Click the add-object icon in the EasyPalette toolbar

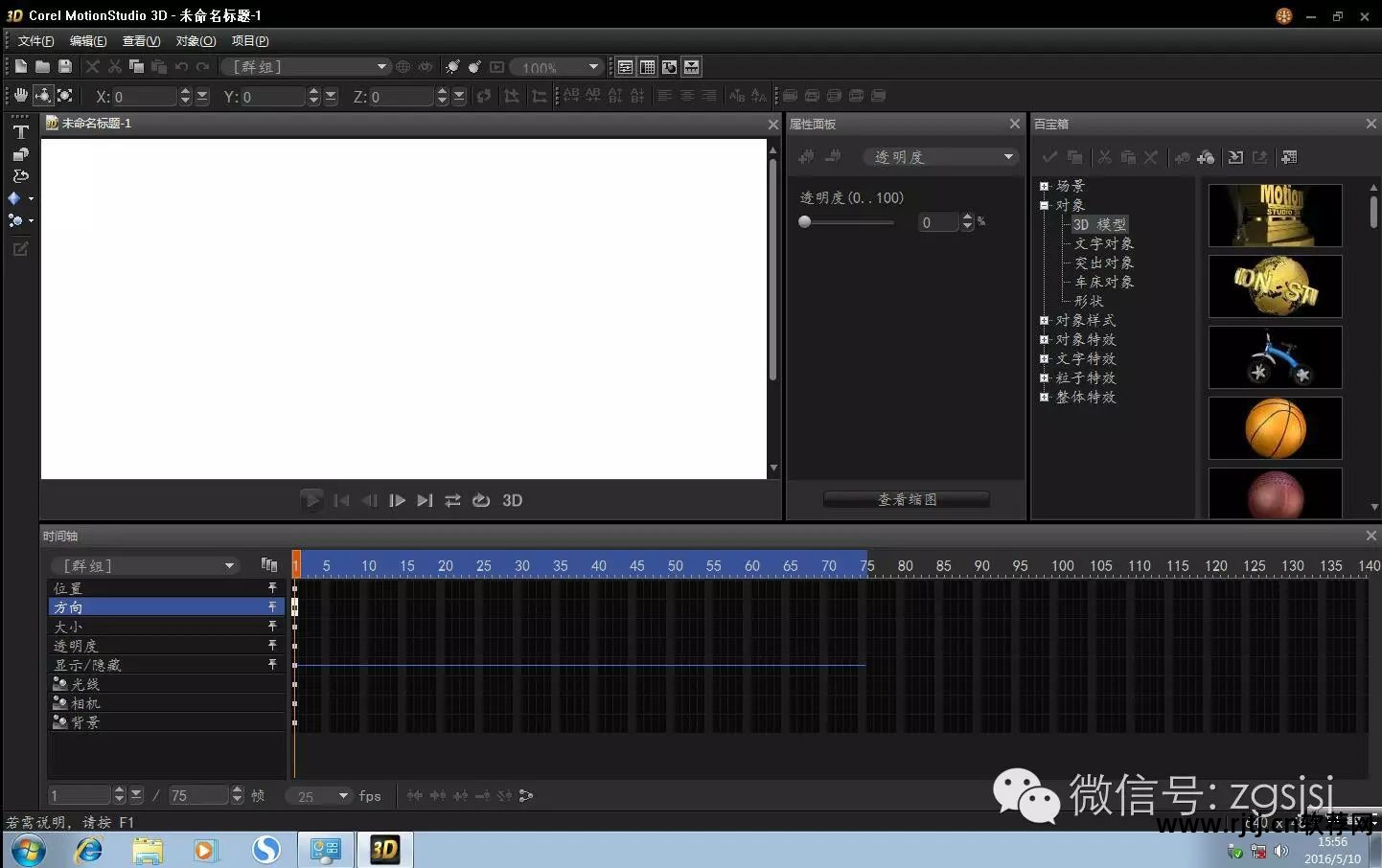tap(1206, 157)
